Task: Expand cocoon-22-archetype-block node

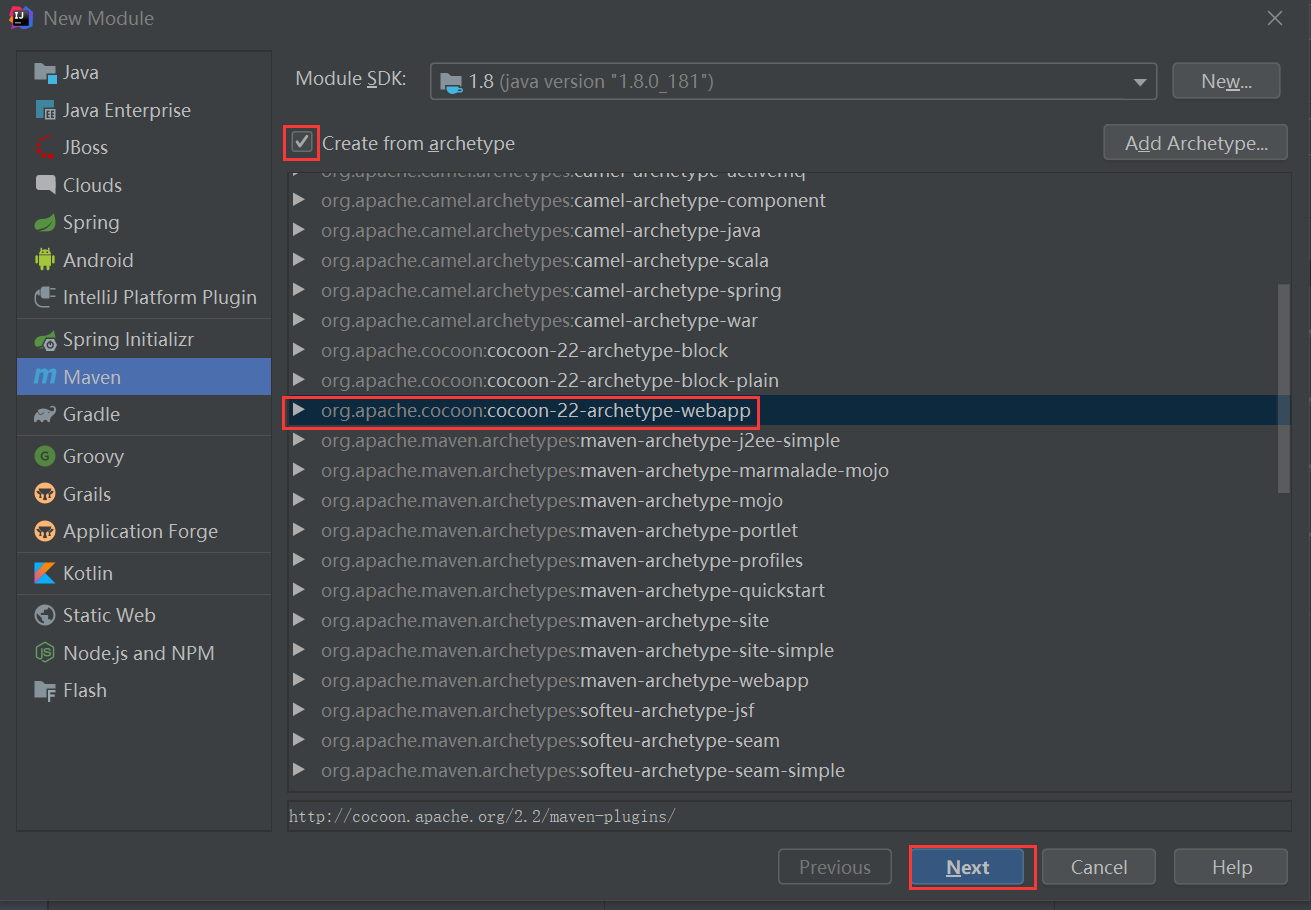Action: 298,350
